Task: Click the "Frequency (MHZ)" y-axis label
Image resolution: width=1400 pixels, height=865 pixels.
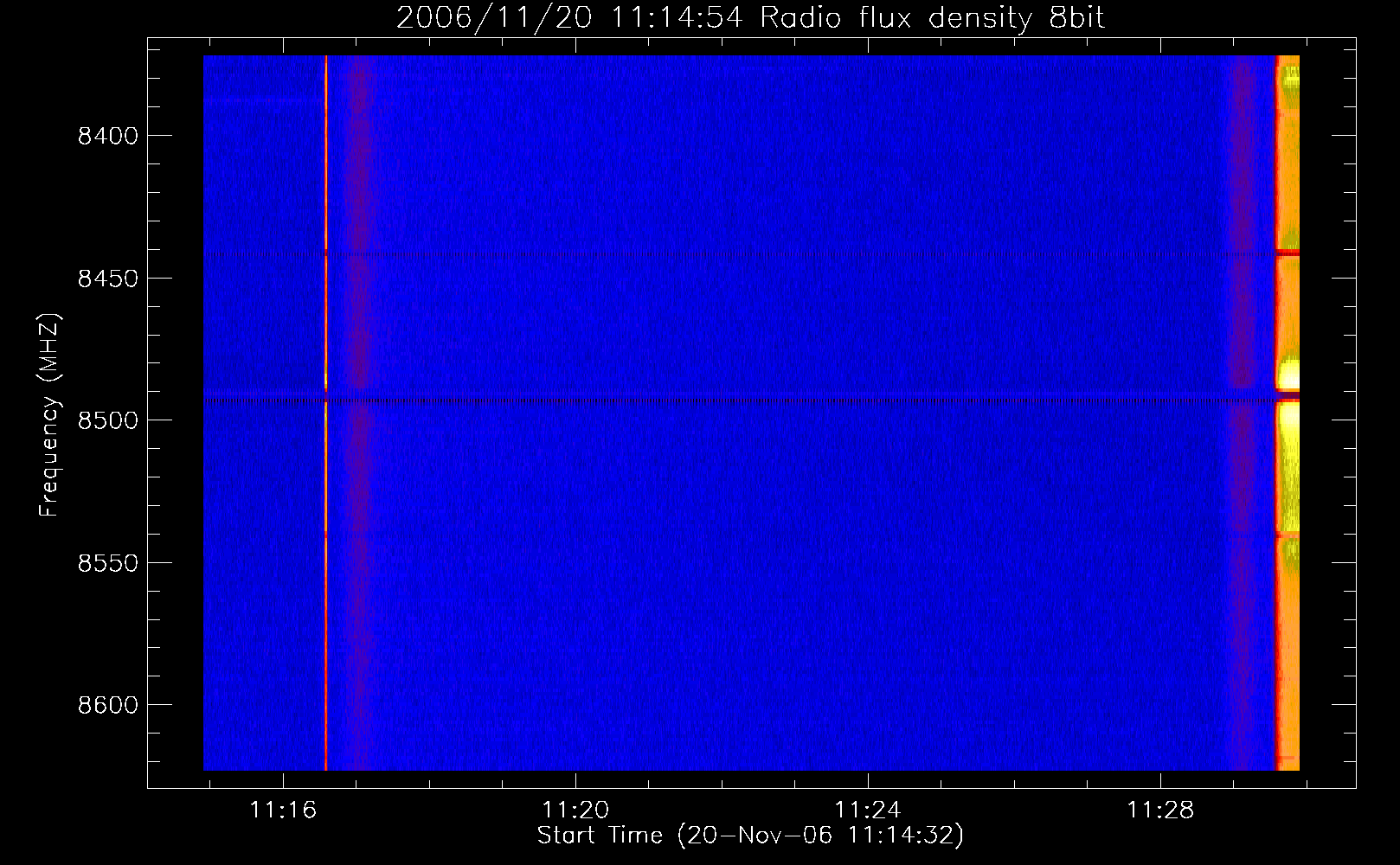Action: click(x=49, y=415)
